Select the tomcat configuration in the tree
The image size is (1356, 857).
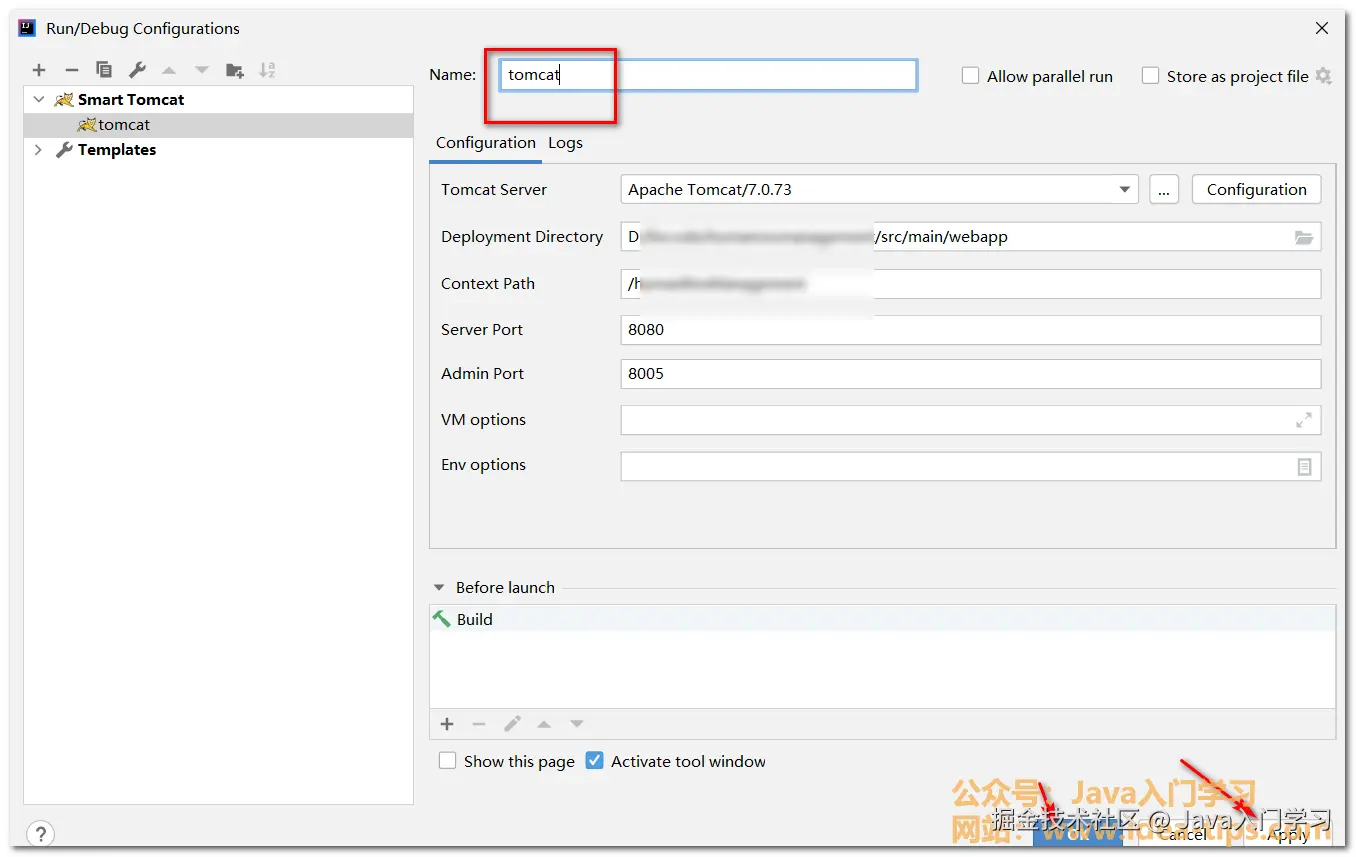pyautogui.click(x=218, y=125)
